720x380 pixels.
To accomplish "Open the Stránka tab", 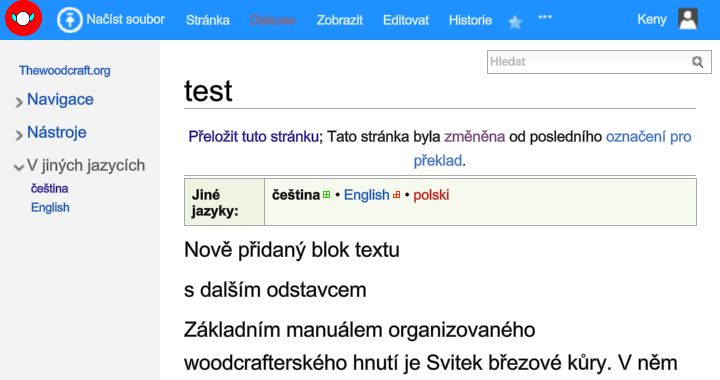I will [208, 20].
